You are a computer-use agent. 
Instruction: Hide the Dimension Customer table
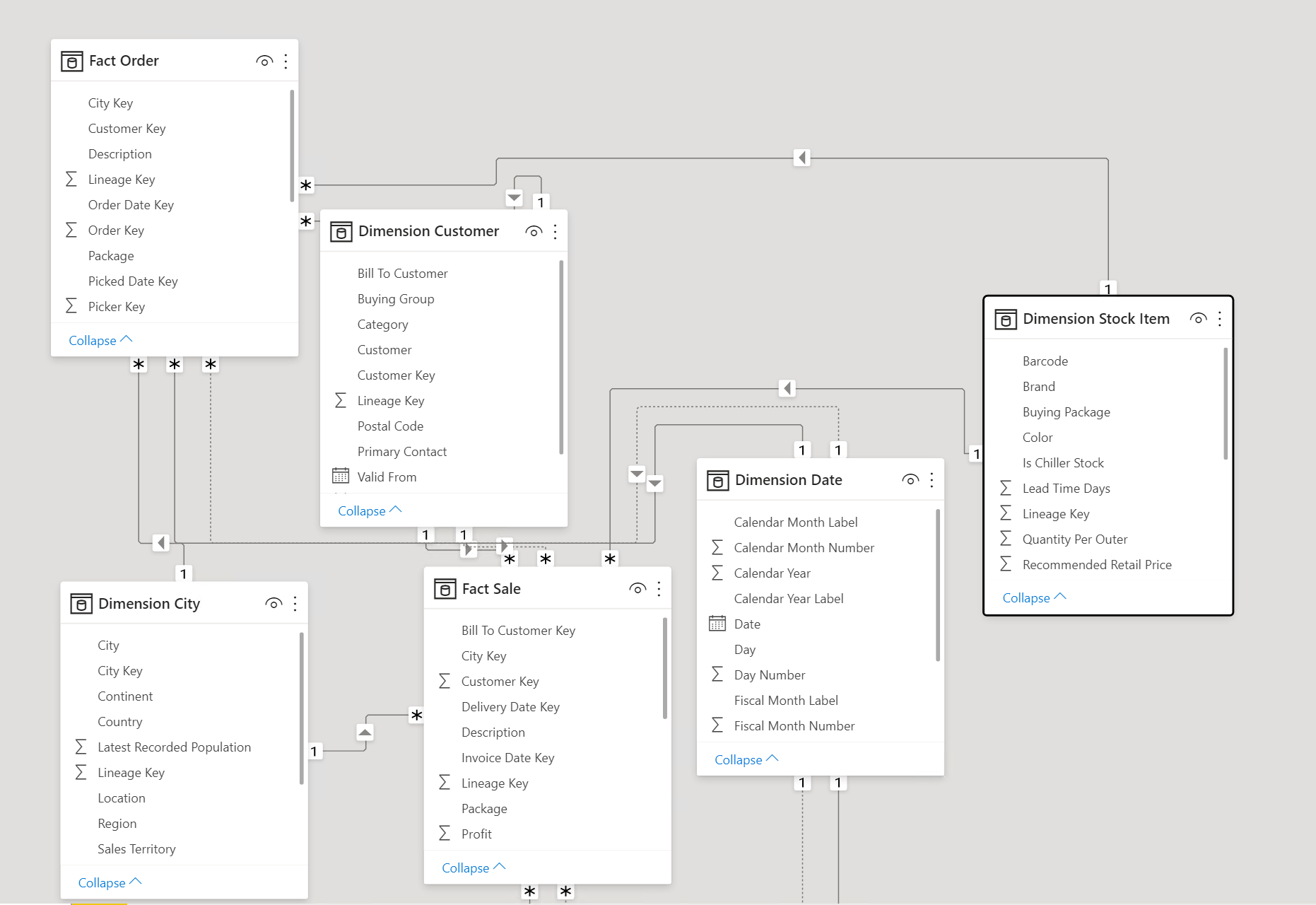(534, 231)
